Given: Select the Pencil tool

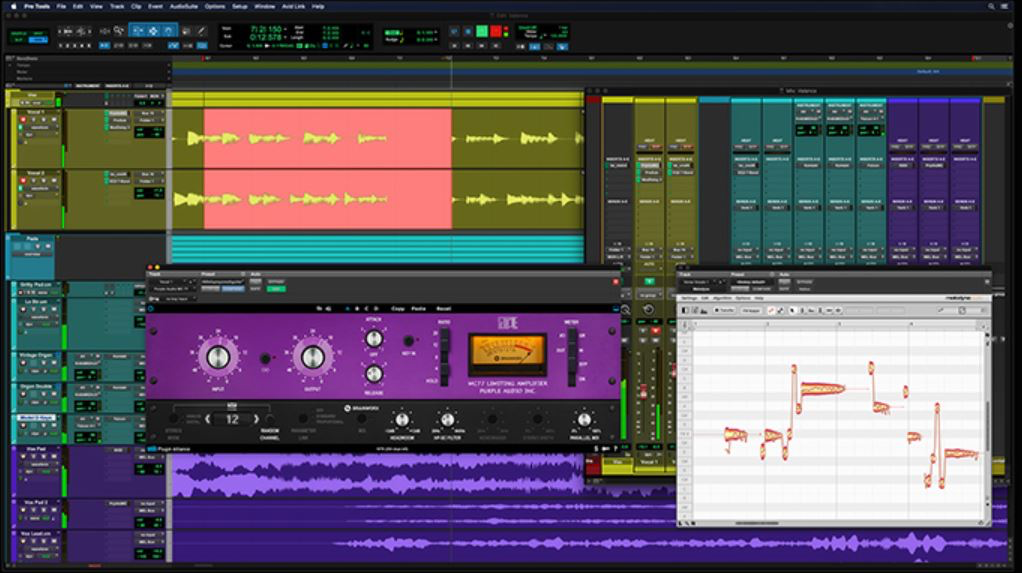Looking at the screenshot, I should [x=201, y=31].
